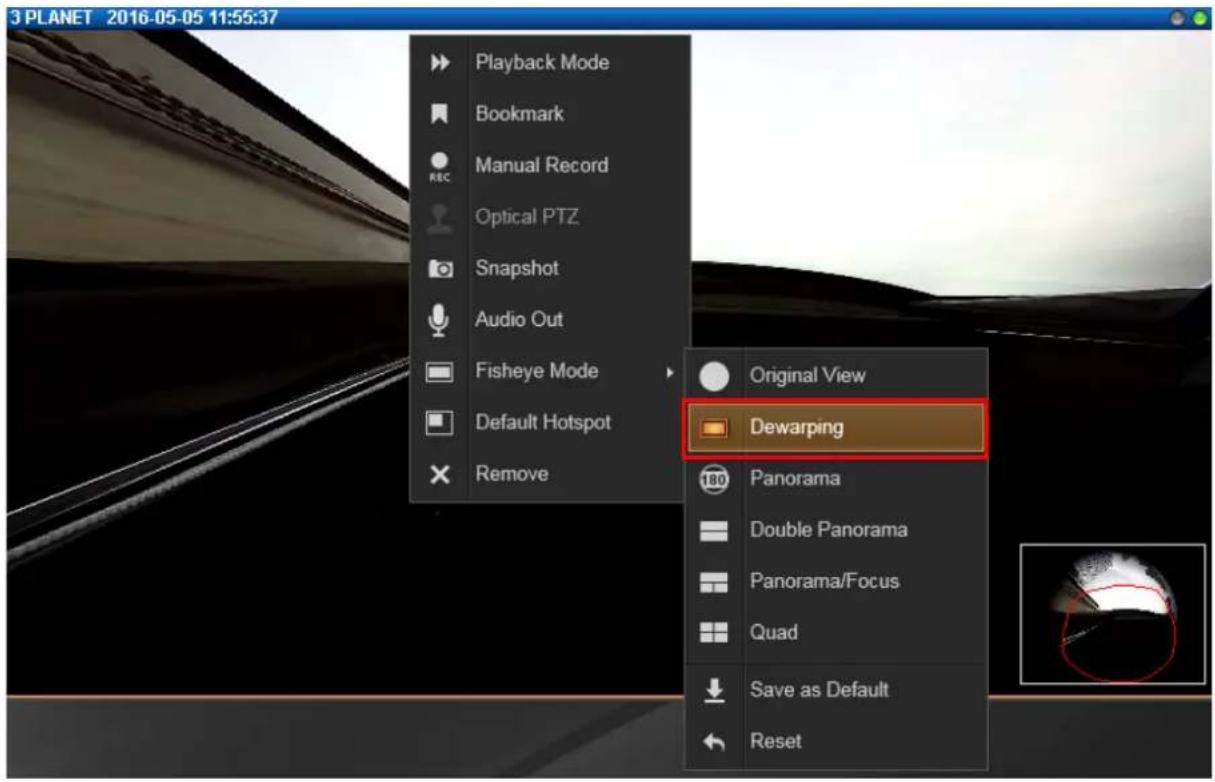
Task: Click the Manual Record REC icon
Action: click(439, 166)
